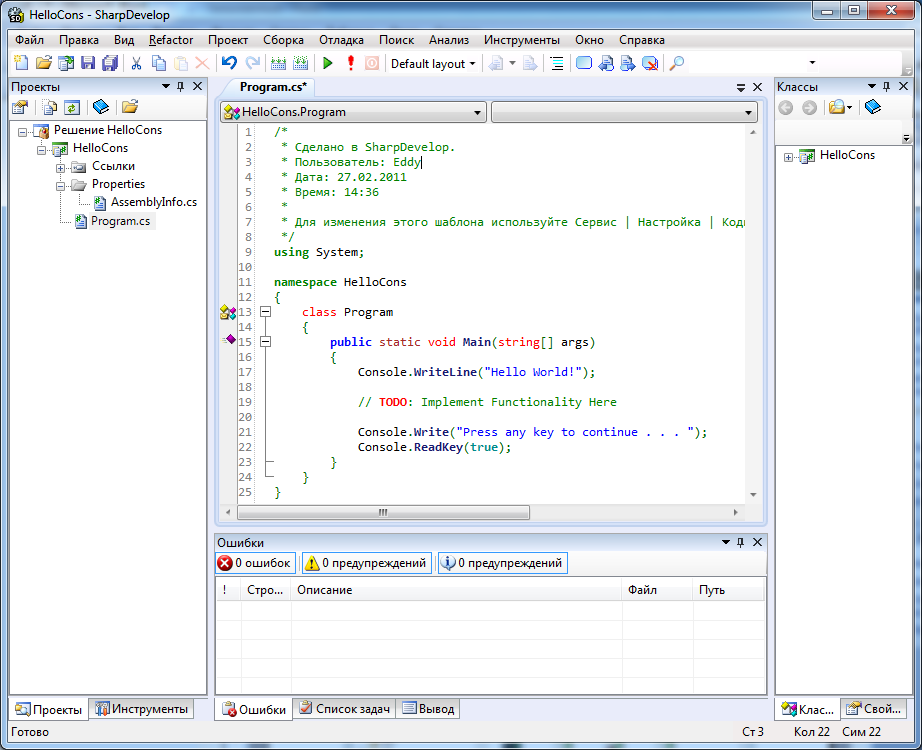
Task: Click the Файл column header in errors list
Action: 657,590
